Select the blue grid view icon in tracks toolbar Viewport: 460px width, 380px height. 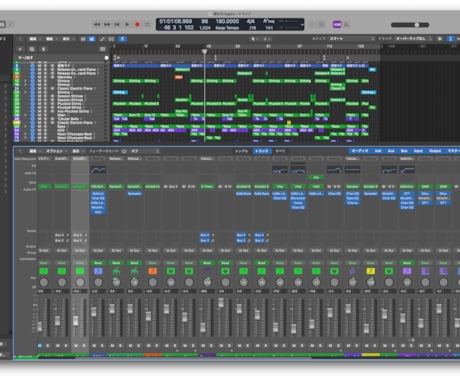coord(91,39)
